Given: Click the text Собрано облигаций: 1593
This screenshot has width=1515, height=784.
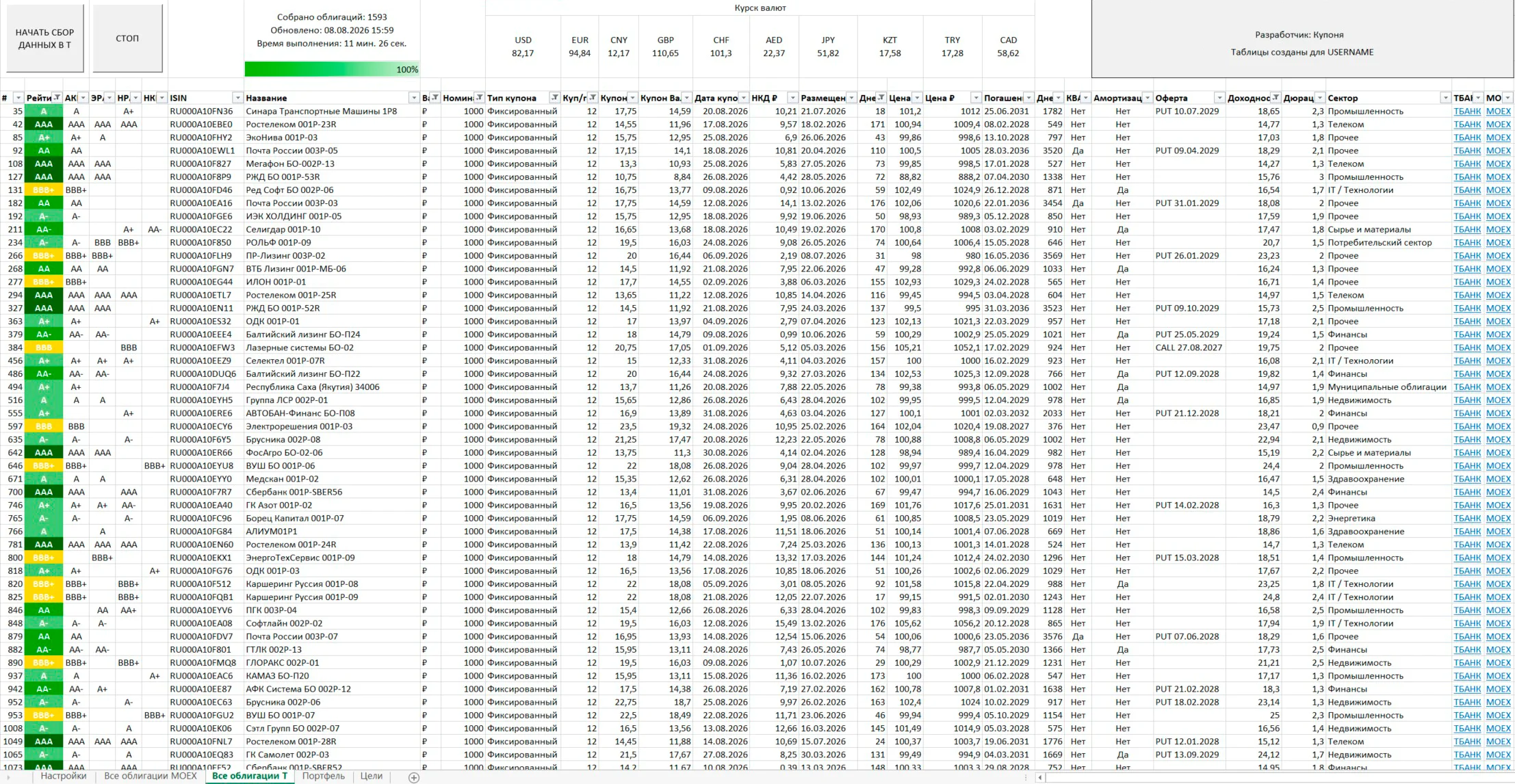Looking at the screenshot, I should point(332,17).
